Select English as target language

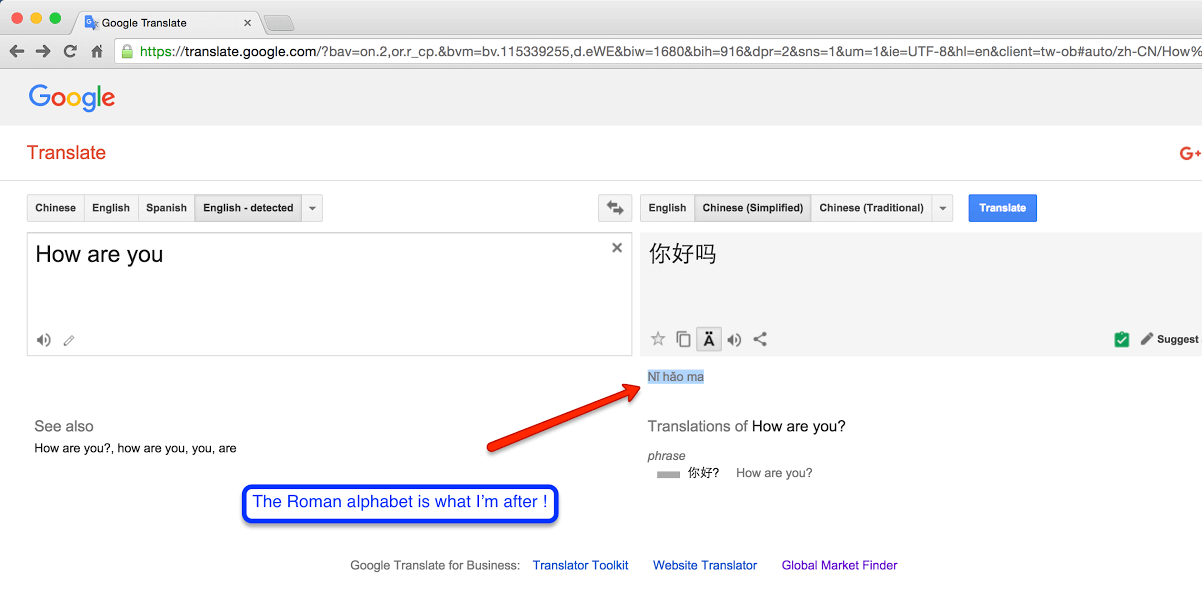(667, 208)
